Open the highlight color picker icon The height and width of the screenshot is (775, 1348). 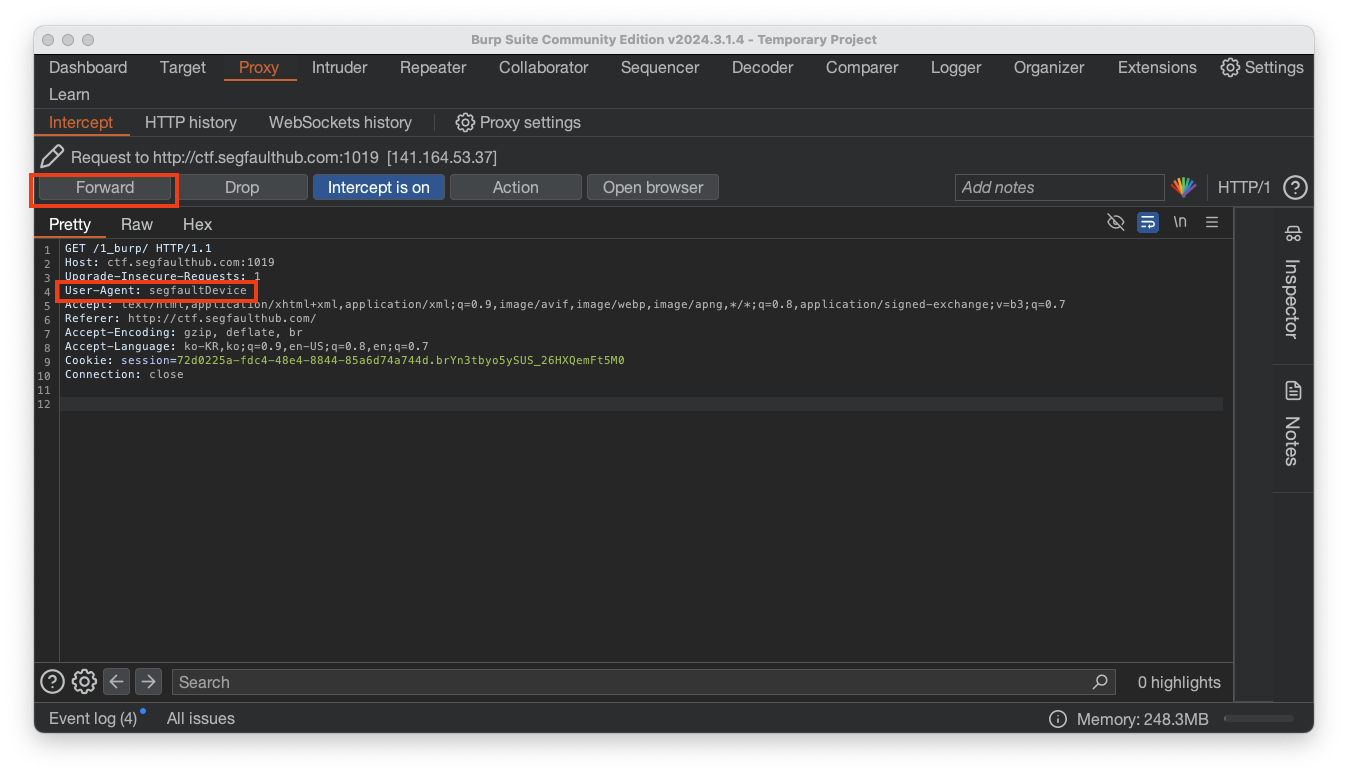(x=1184, y=187)
